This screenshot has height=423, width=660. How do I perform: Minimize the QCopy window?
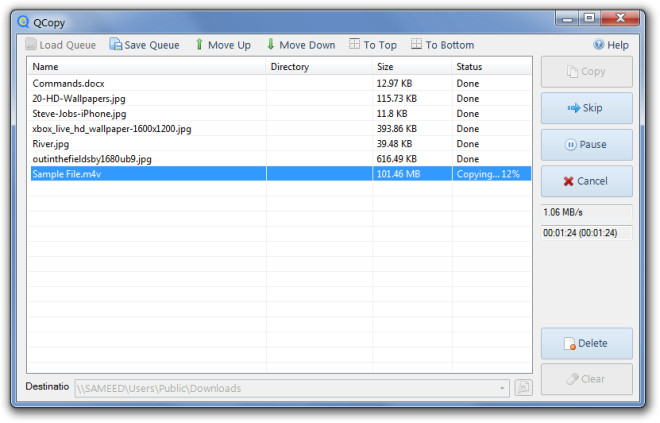click(567, 19)
